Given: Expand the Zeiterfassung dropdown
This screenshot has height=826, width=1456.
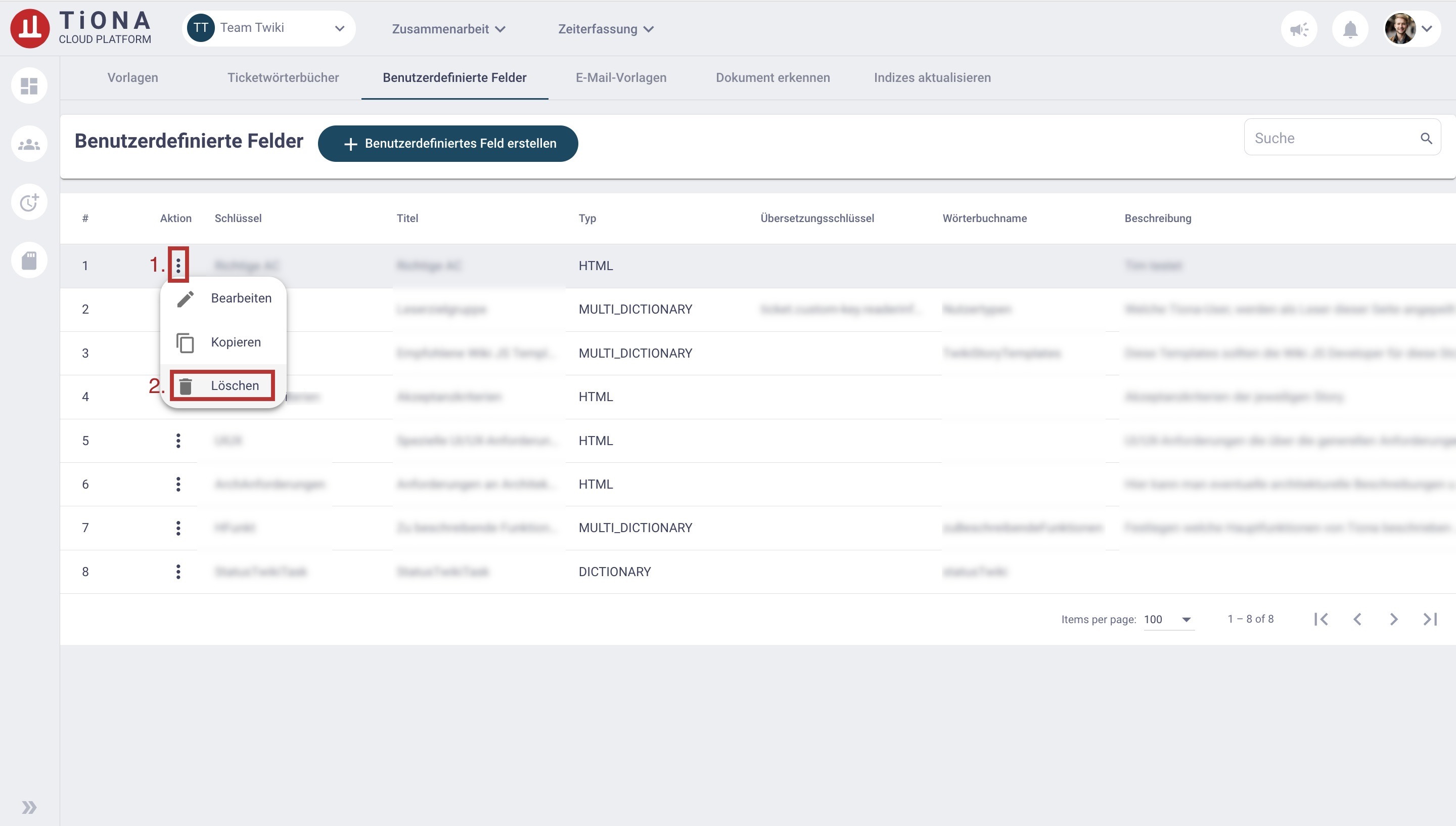Looking at the screenshot, I should click(605, 29).
